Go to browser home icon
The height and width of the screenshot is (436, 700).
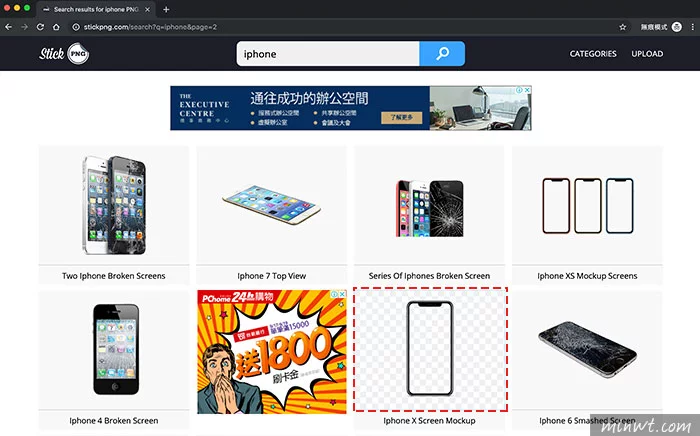[x=56, y=27]
